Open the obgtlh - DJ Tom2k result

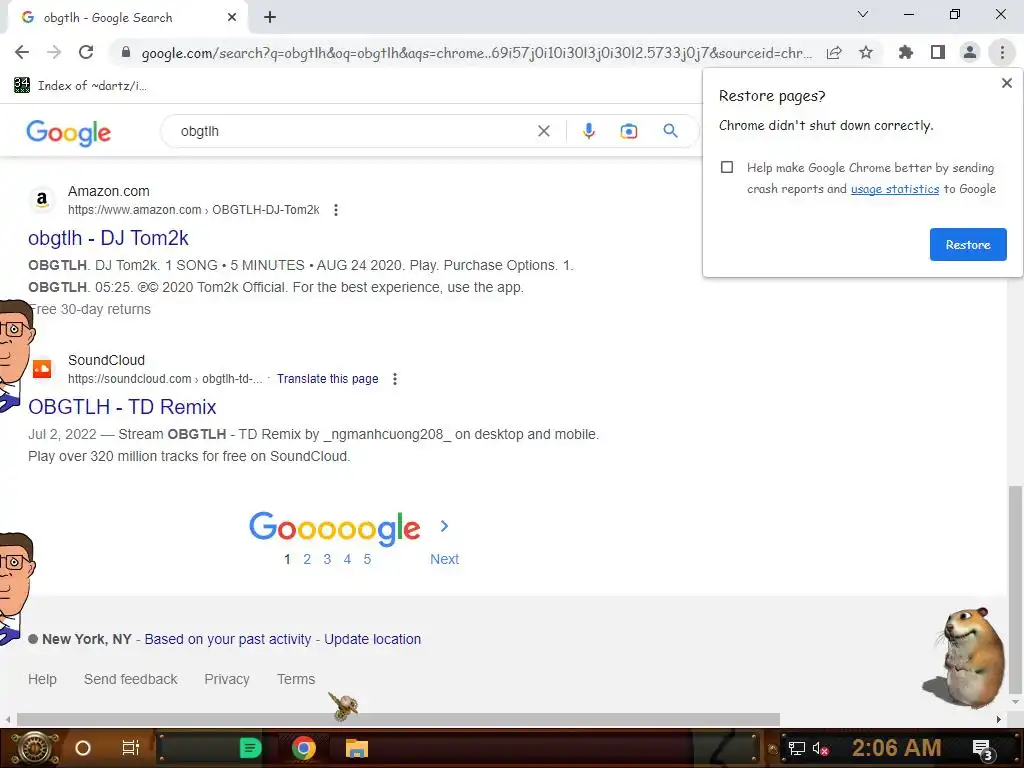[108, 238]
